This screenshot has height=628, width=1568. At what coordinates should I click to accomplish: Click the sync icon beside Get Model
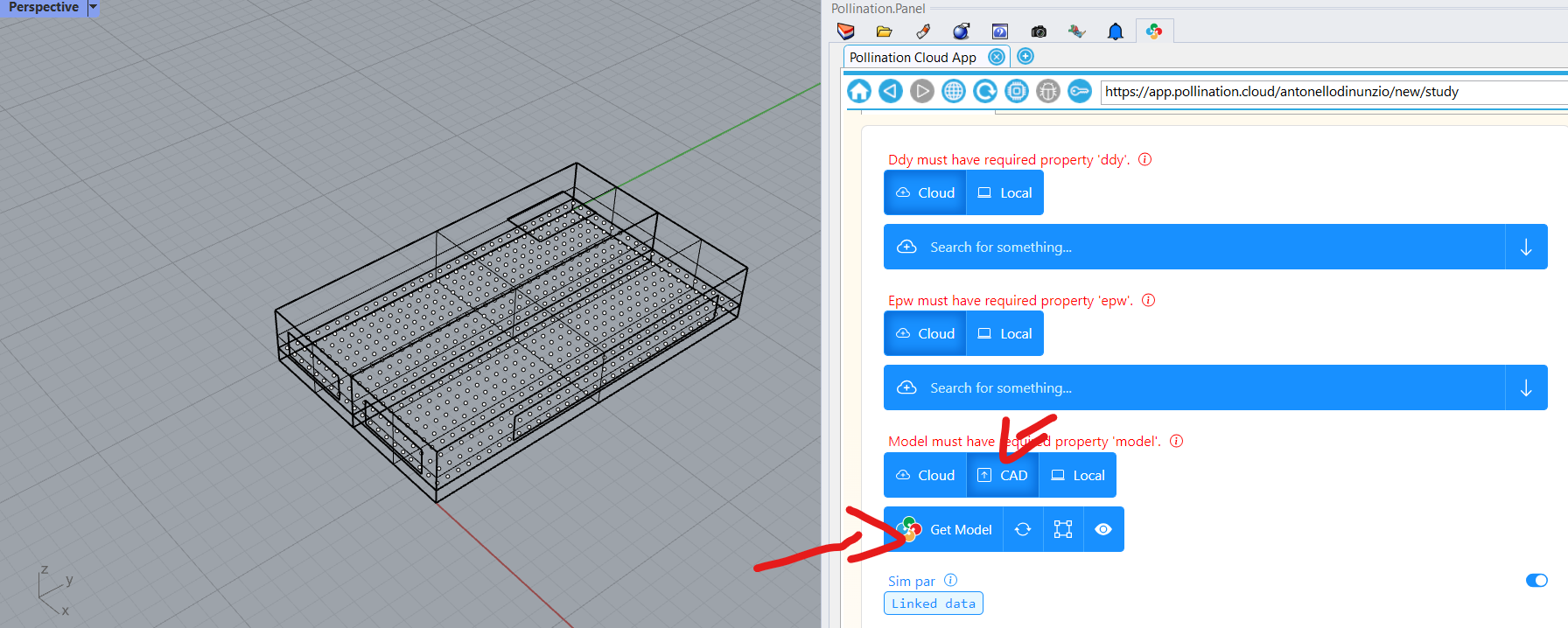[1023, 529]
